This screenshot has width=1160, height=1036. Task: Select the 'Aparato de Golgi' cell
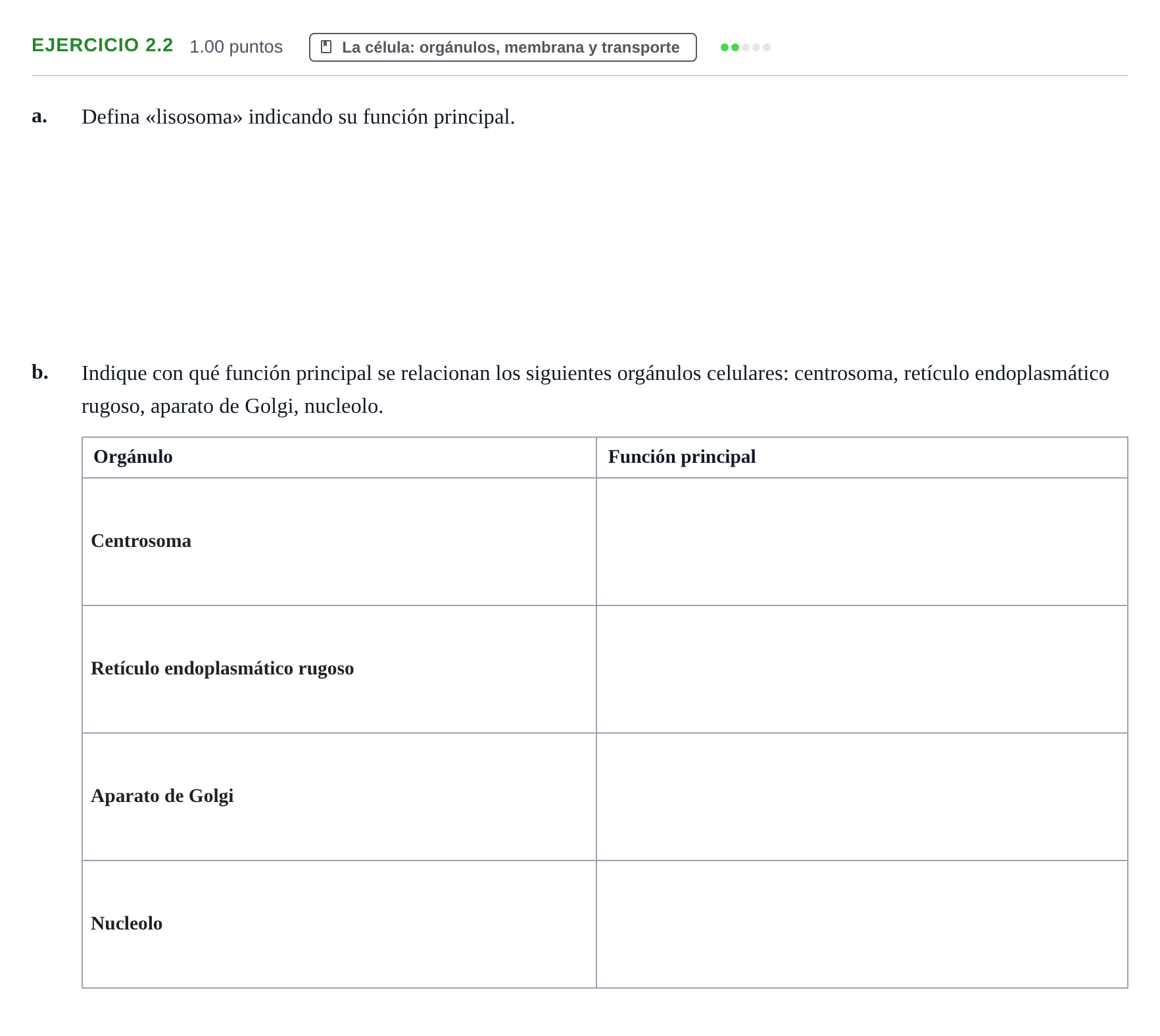click(x=339, y=797)
